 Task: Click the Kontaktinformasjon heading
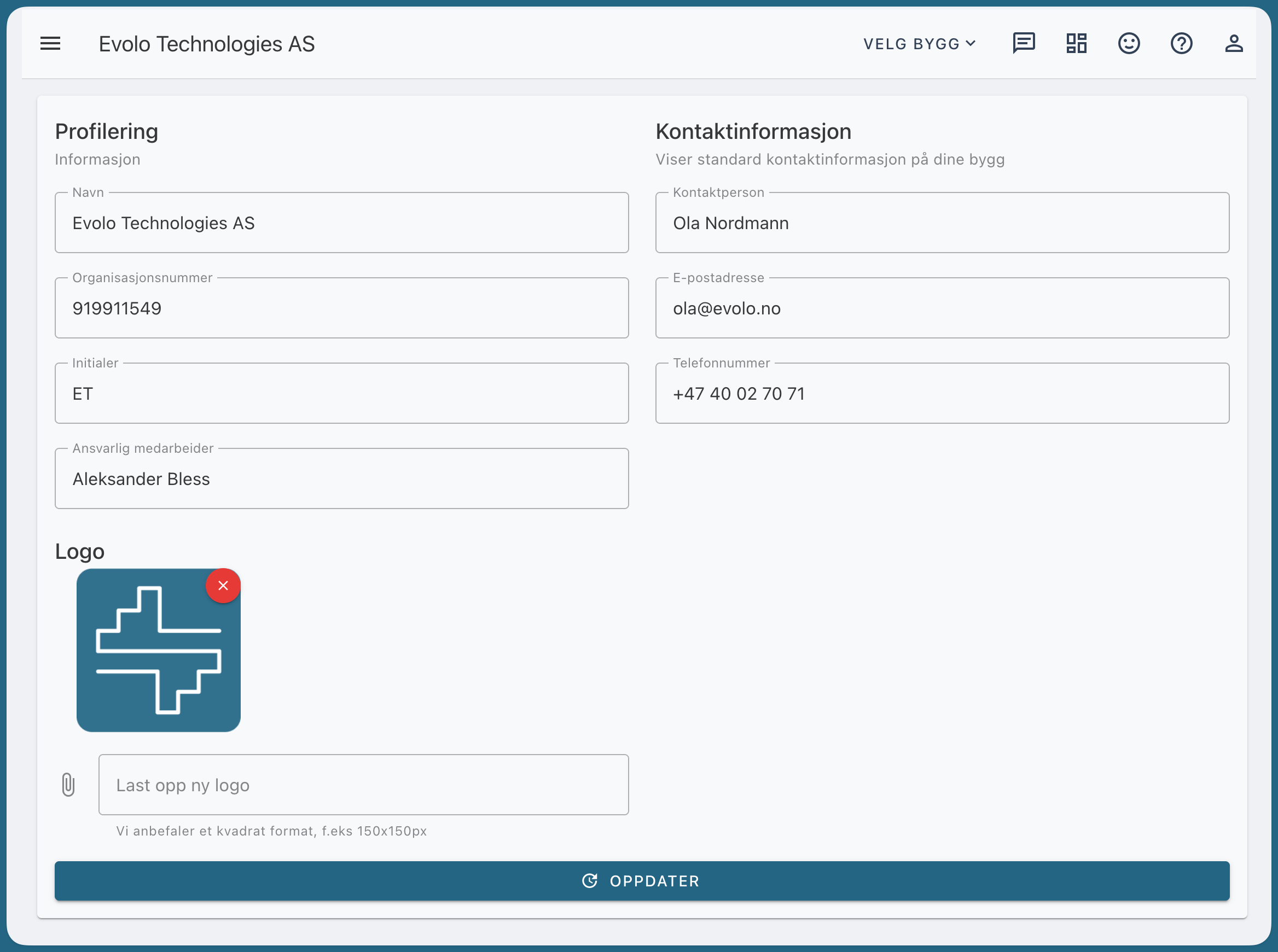click(753, 131)
